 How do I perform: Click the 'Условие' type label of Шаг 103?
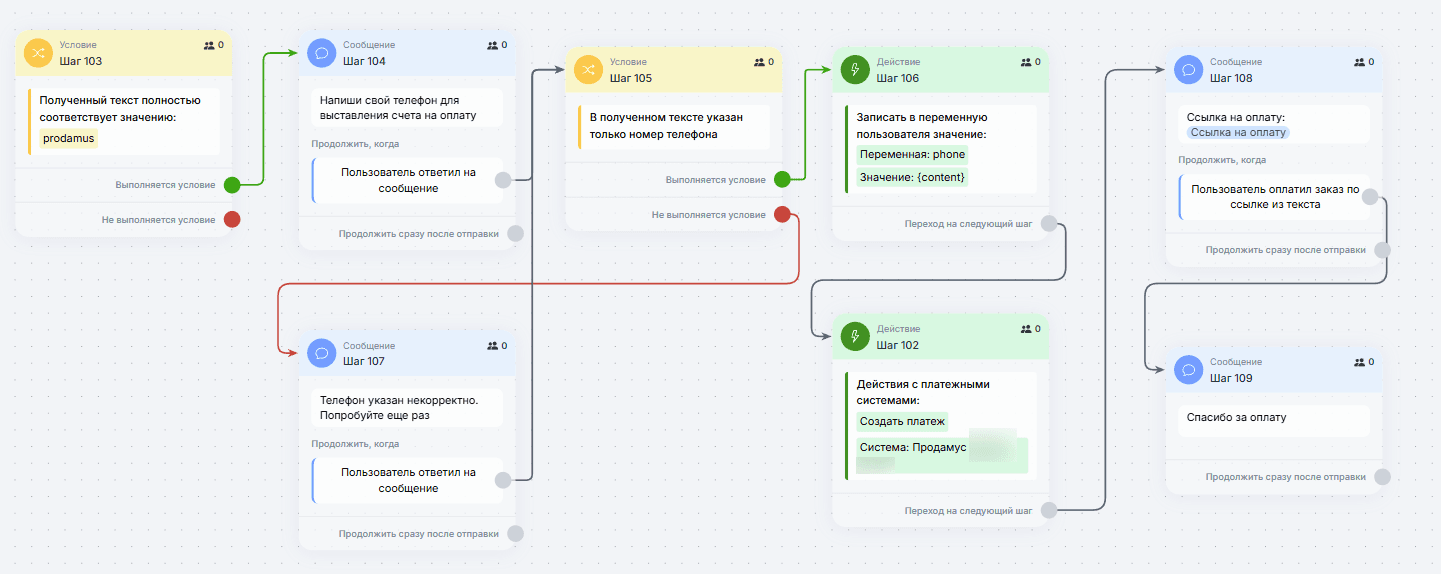coord(78,45)
